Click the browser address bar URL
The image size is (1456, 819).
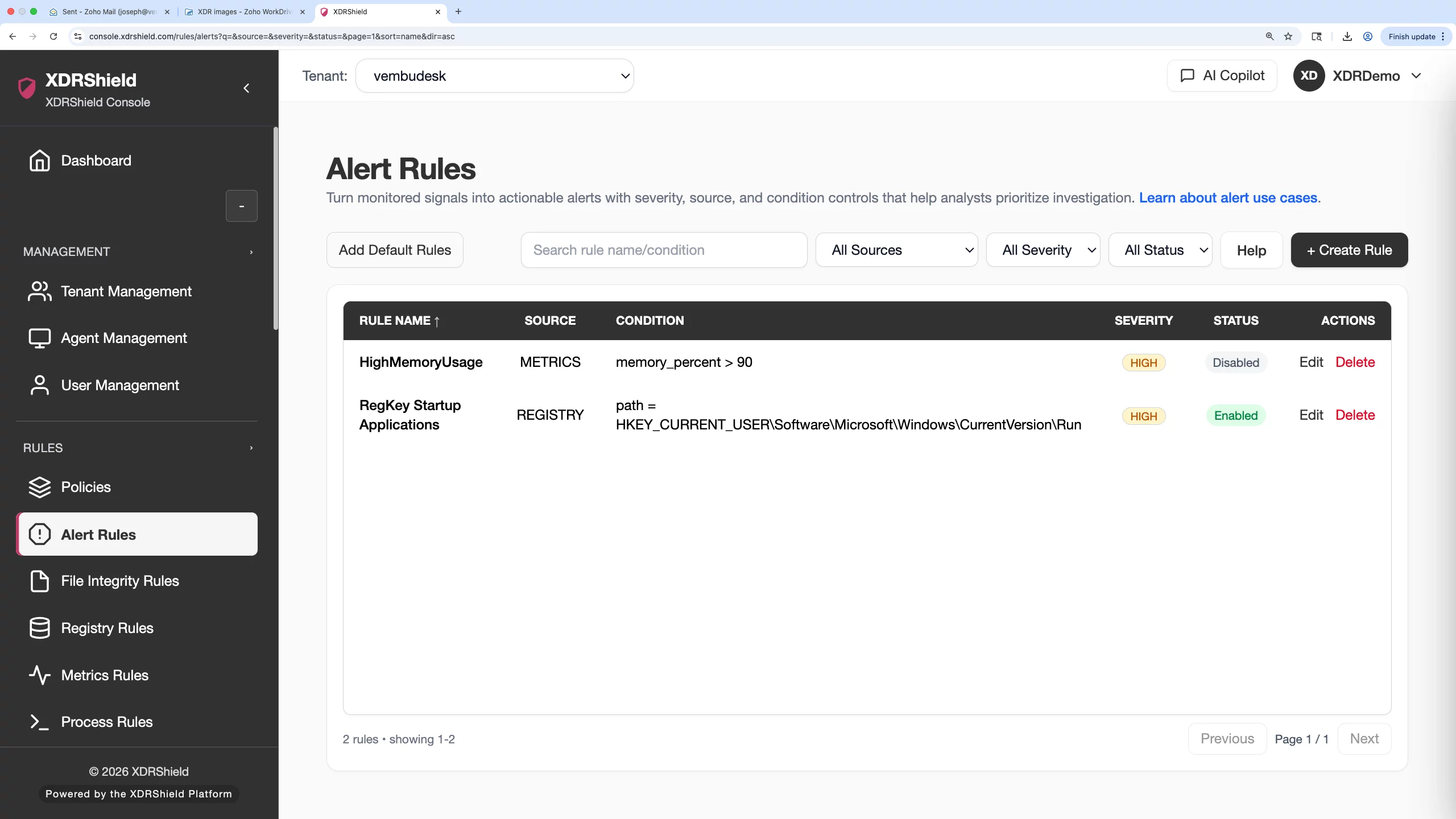(272, 36)
